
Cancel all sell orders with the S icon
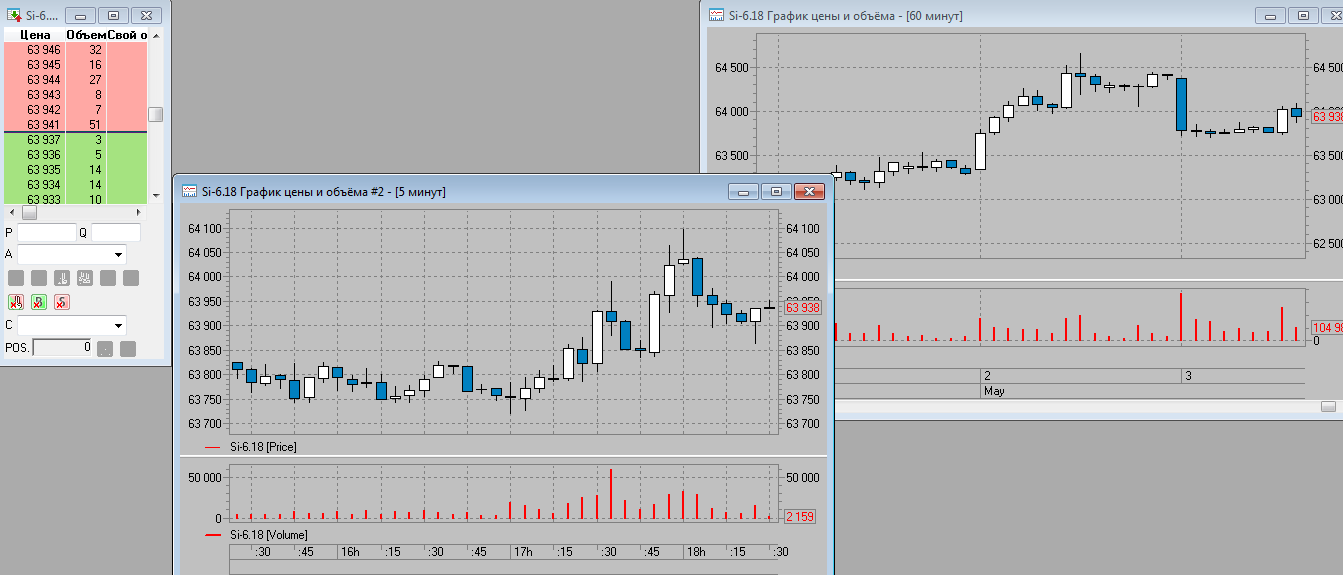62,302
